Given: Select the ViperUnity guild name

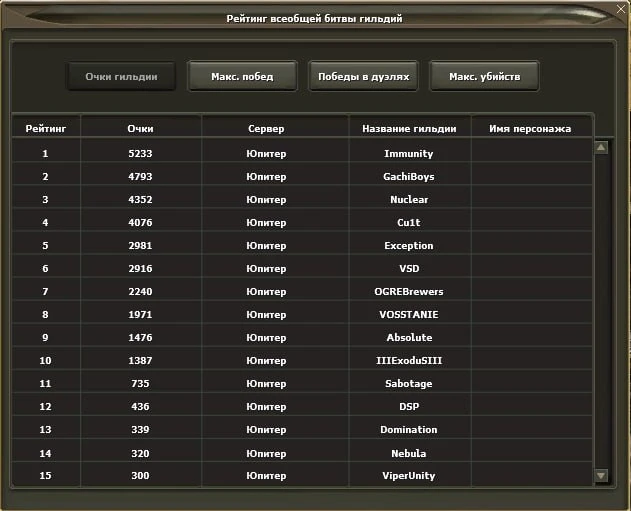Looking at the screenshot, I should tap(408, 476).
